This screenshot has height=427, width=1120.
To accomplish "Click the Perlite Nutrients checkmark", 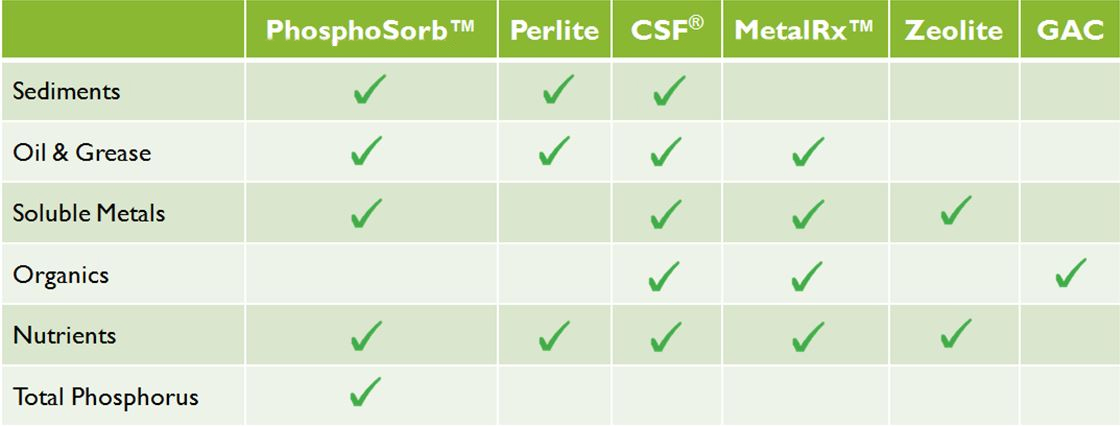I will pos(554,336).
